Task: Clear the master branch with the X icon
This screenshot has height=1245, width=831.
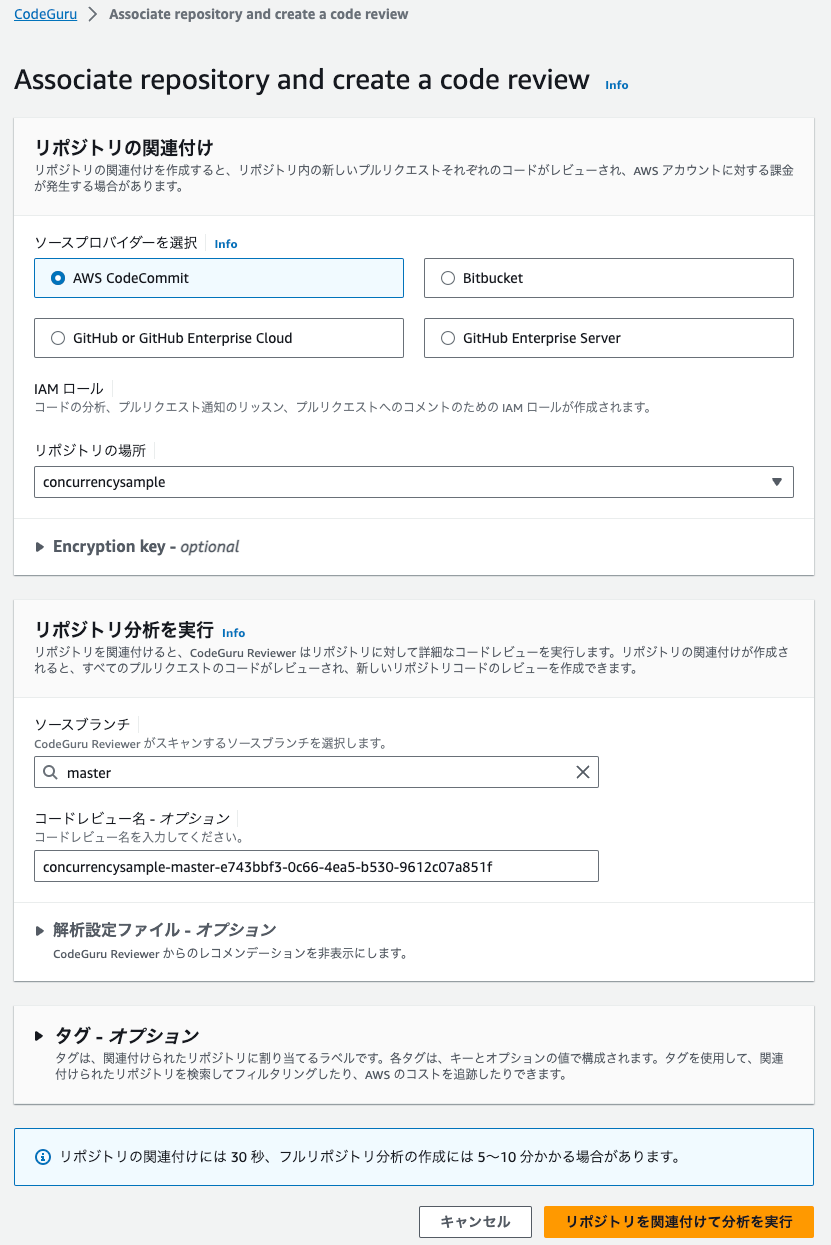Action: point(583,772)
